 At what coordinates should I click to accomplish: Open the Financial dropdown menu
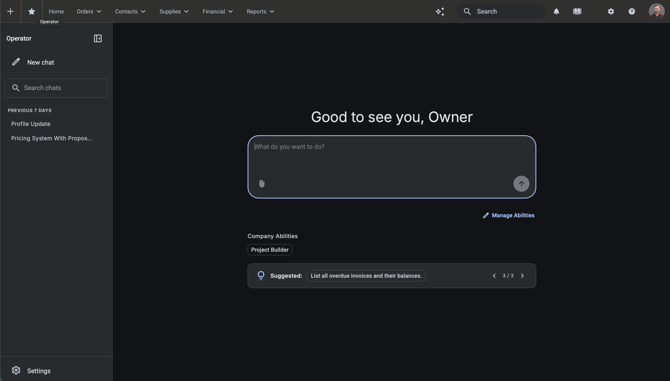217,12
